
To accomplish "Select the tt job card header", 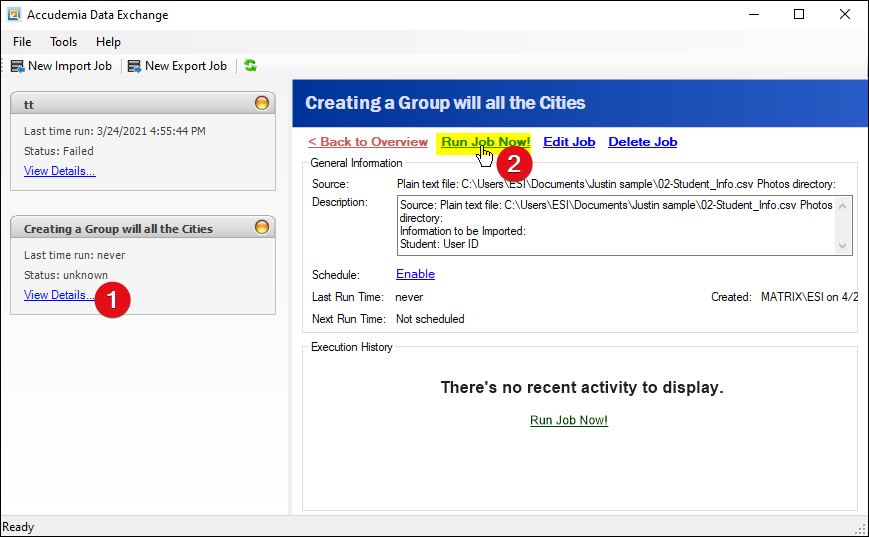I will click(x=143, y=104).
